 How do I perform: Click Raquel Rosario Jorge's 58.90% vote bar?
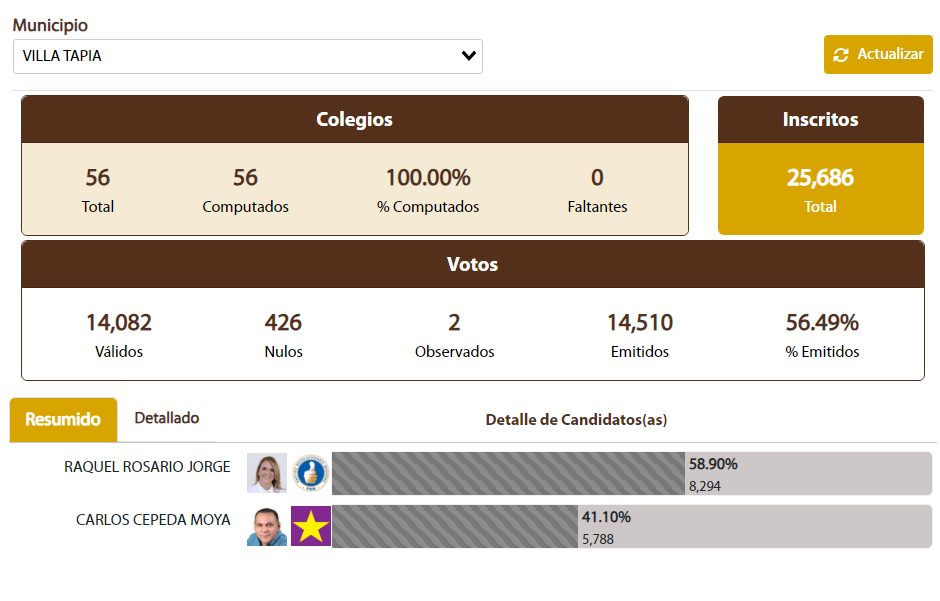pos(508,474)
